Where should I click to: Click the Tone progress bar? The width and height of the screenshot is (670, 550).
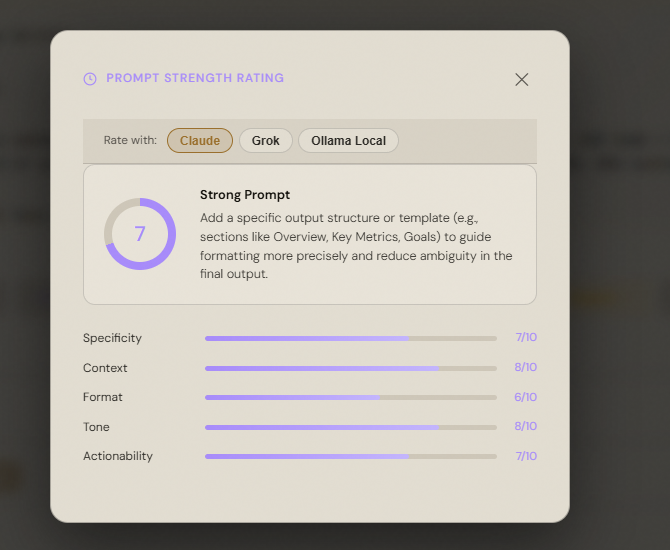[x=351, y=427]
